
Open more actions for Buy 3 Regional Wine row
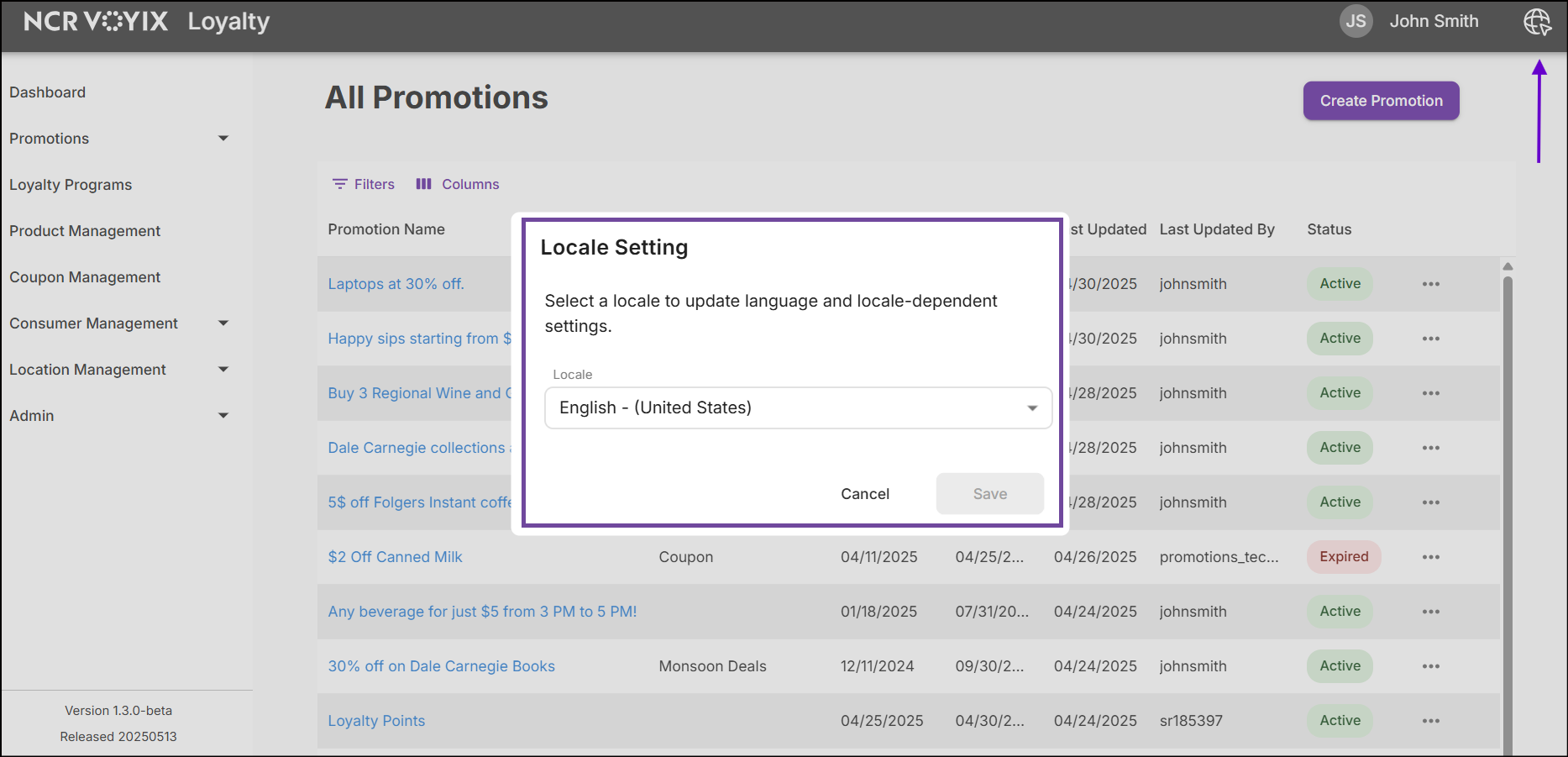tap(1431, 393)
